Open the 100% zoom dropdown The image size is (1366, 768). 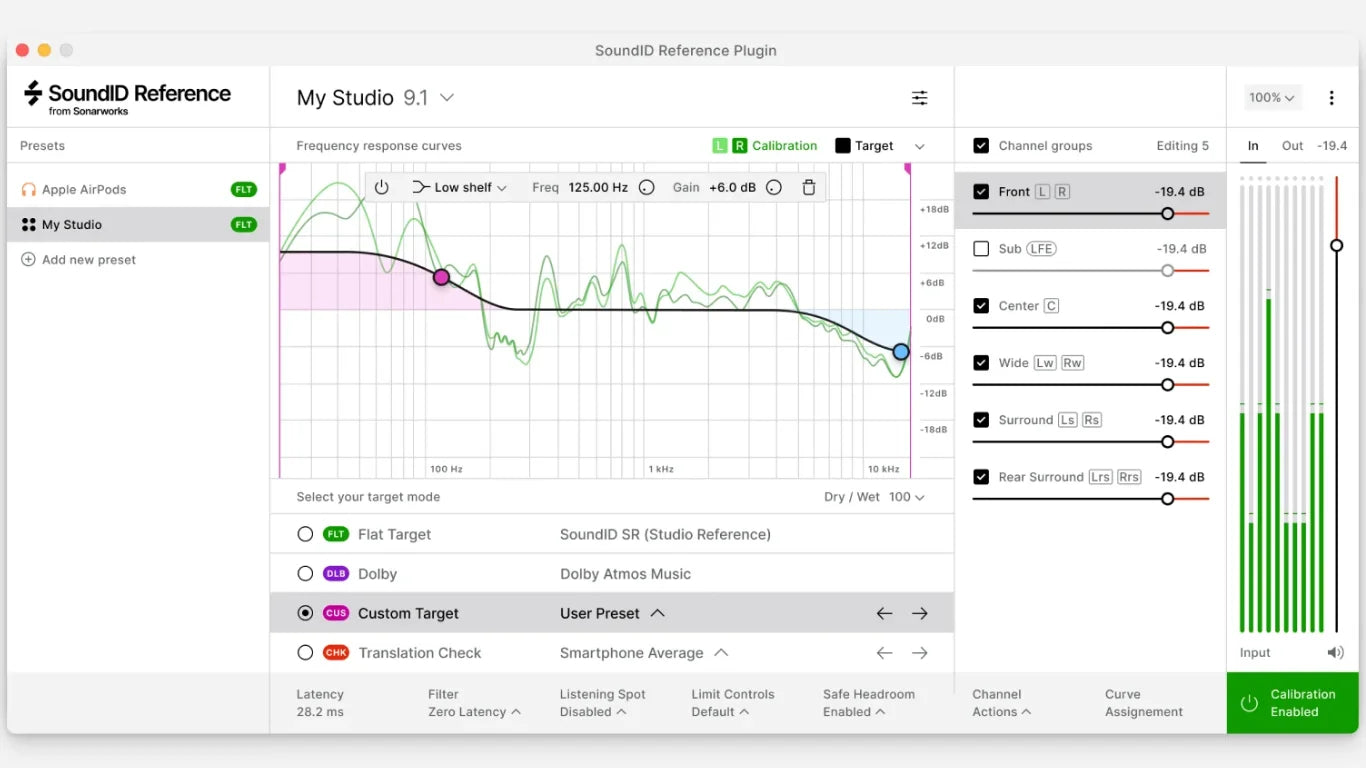point(1272,97)
